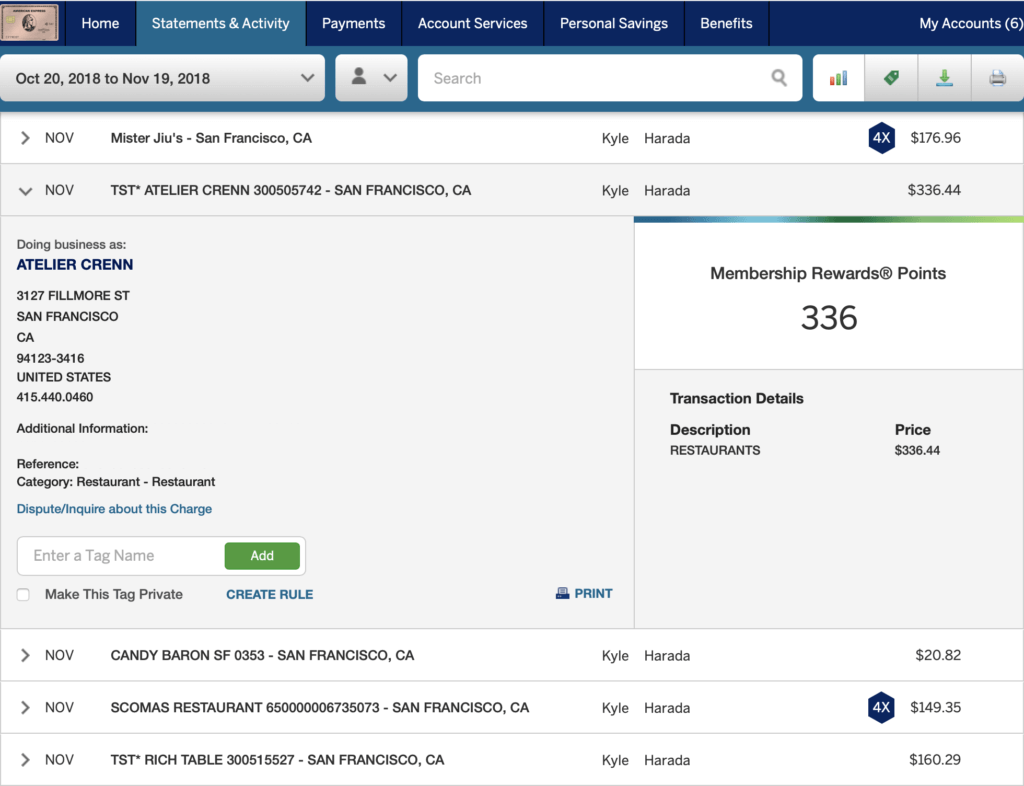Click the Category: Restaurant - Restaurant text
Image resolution: width=1024 pixels, height=786 pixels.
point(116,482)
